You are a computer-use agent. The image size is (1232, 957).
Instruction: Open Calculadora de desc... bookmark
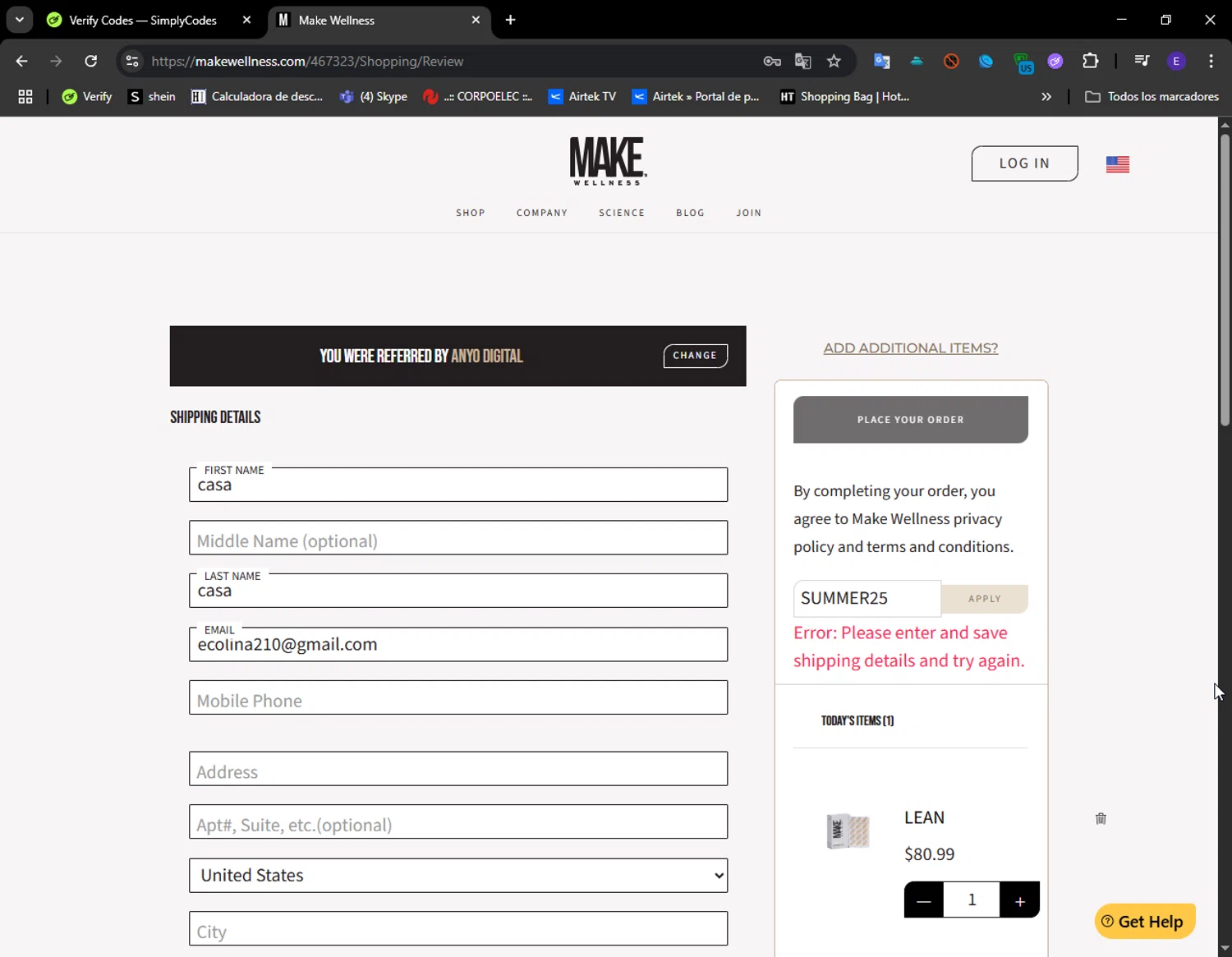[257, 96]
